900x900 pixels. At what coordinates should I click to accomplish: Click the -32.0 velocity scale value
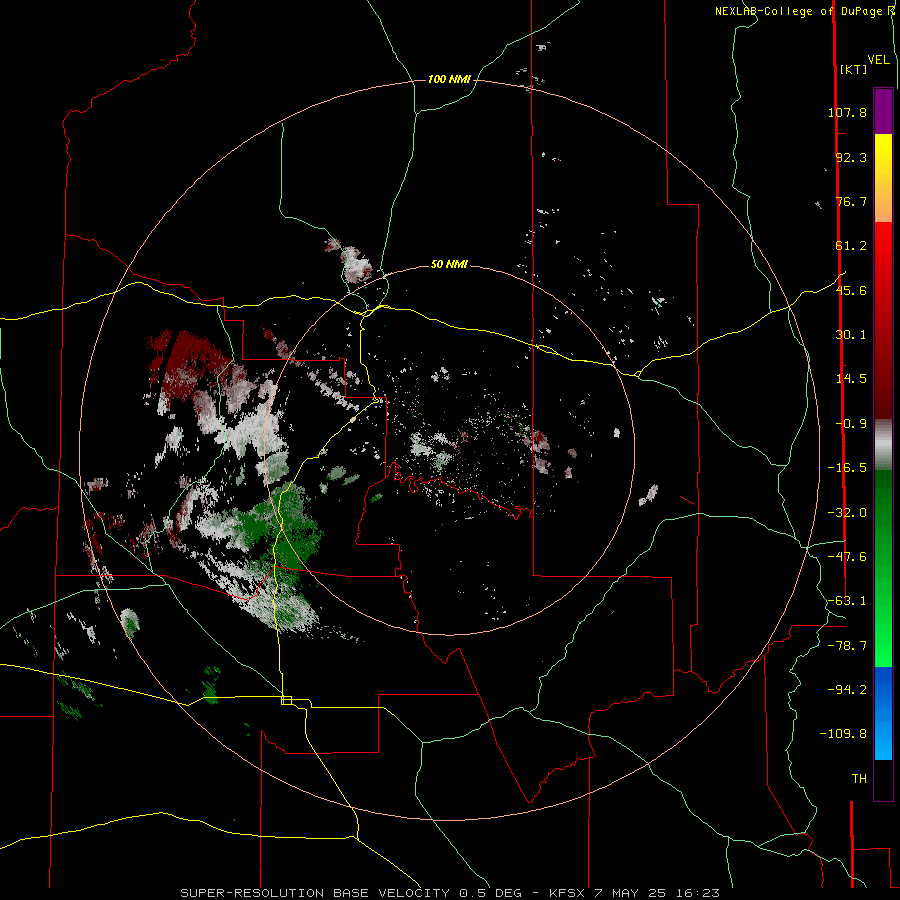847,513
